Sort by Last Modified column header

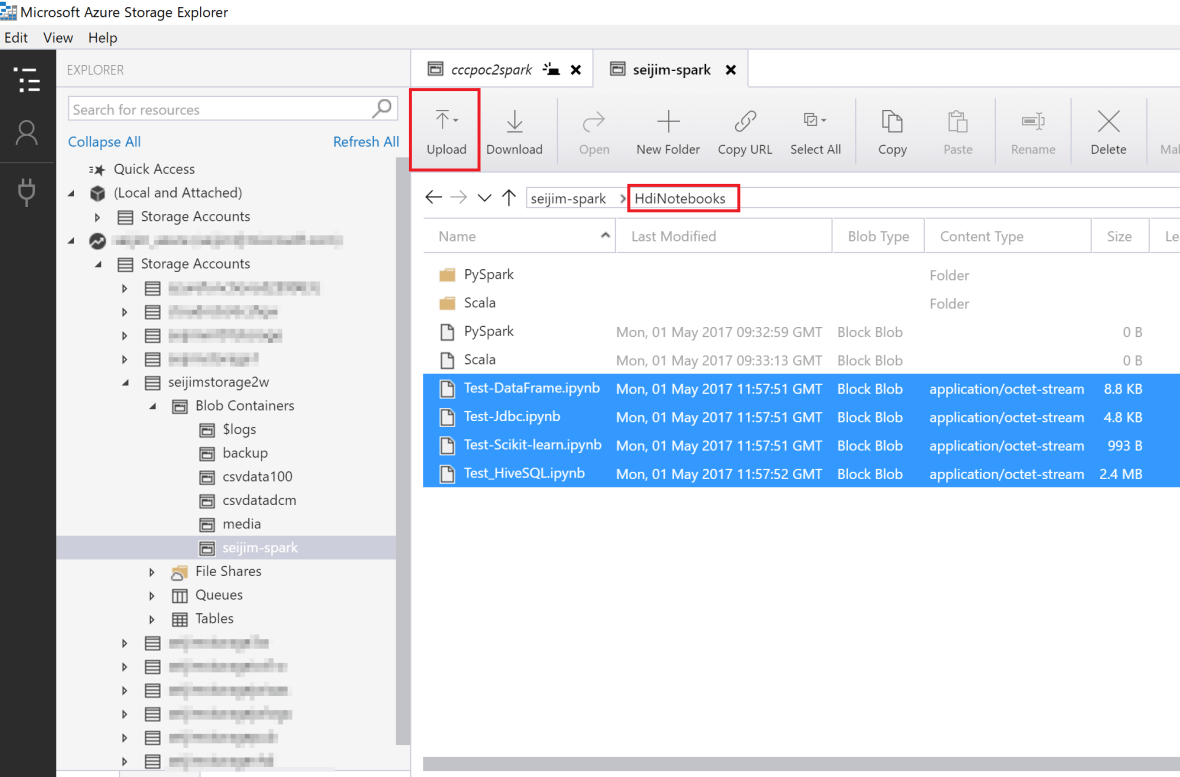[674, 236]
